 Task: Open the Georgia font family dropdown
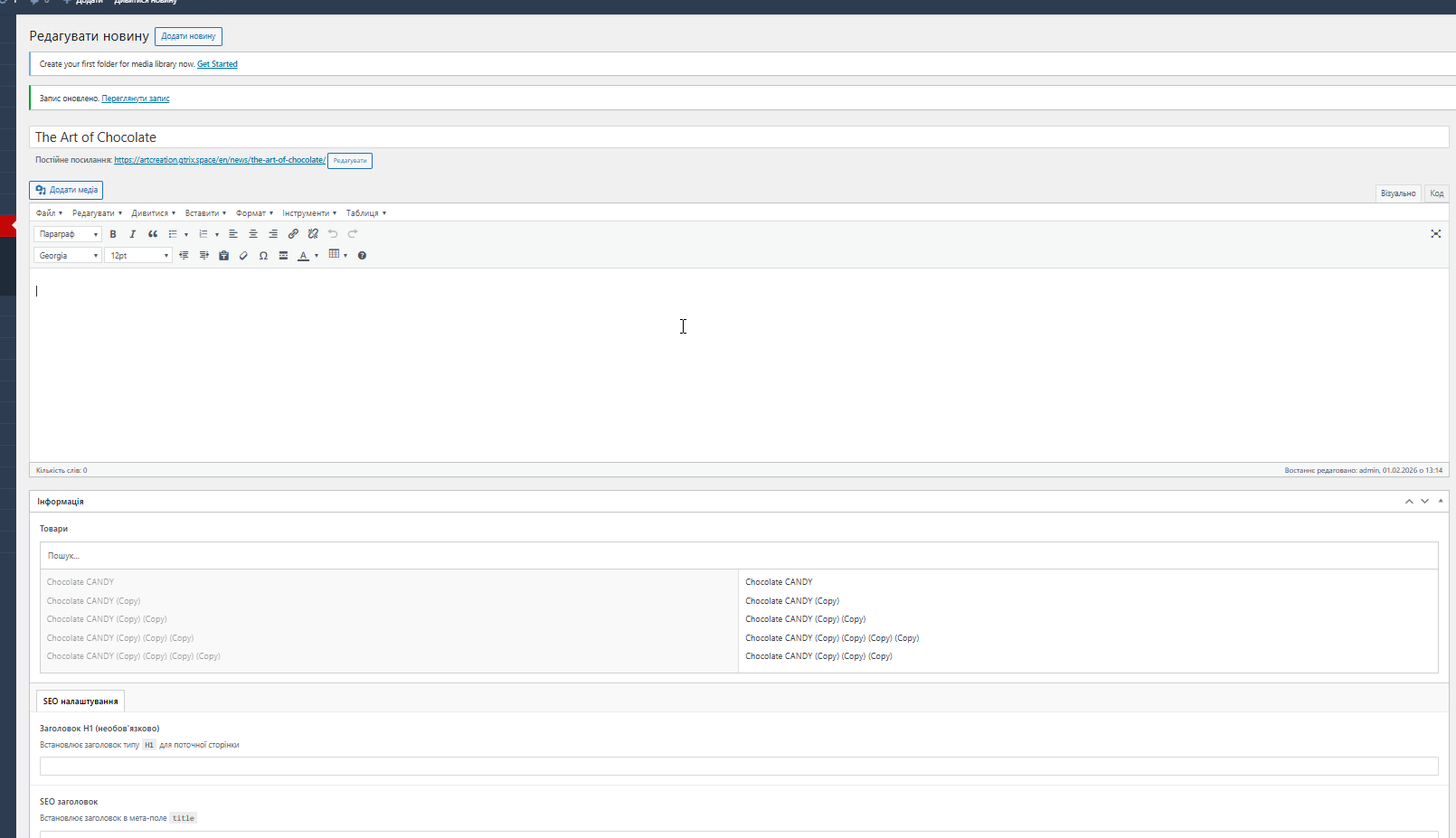coord(68,256)
